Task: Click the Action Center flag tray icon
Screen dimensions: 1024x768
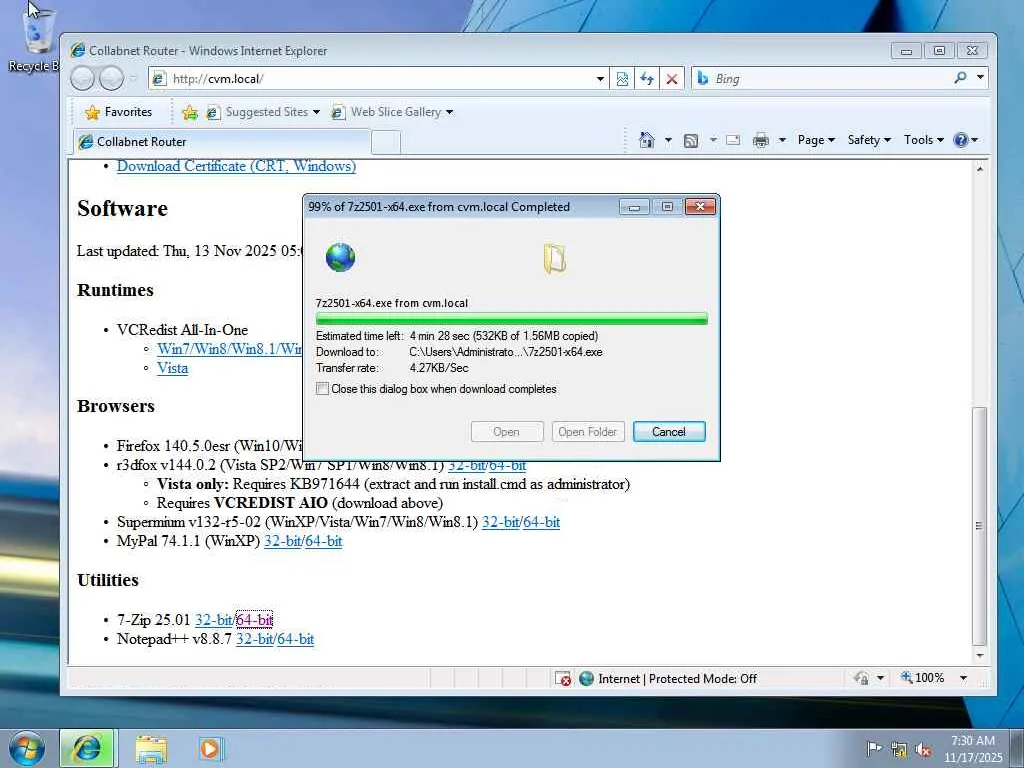Action: (x=874, y=748)
